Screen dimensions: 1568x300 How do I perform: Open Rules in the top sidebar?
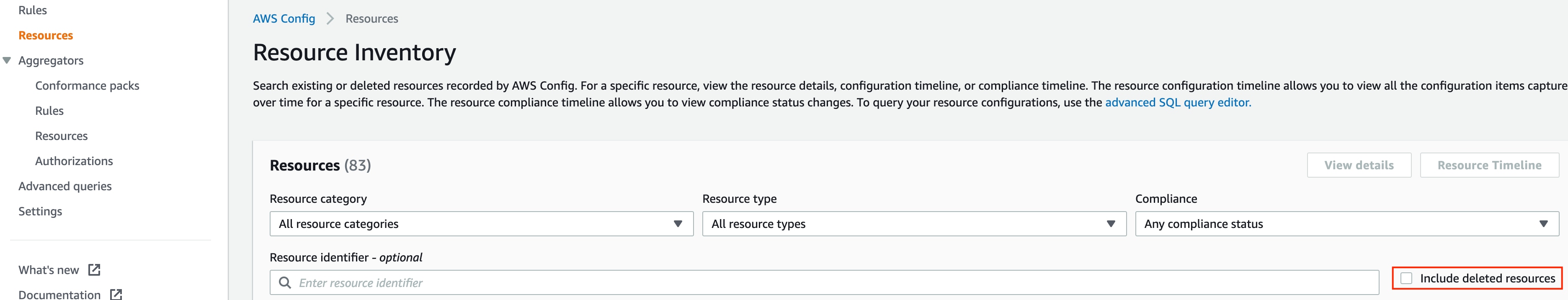click(x=32, y=10)
